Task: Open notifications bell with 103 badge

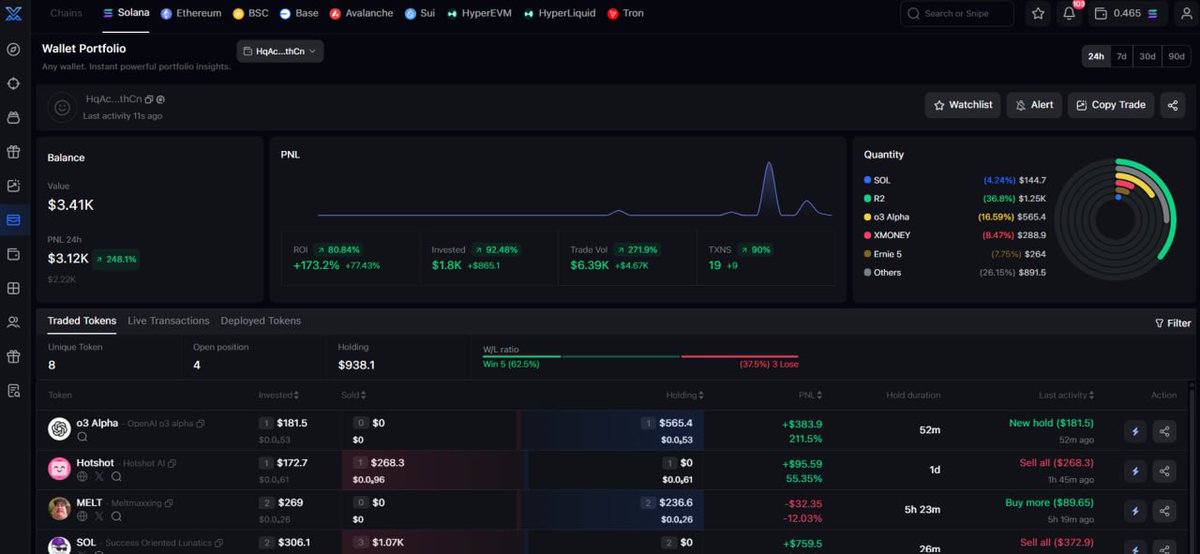Action: [x=1069, y=13]
